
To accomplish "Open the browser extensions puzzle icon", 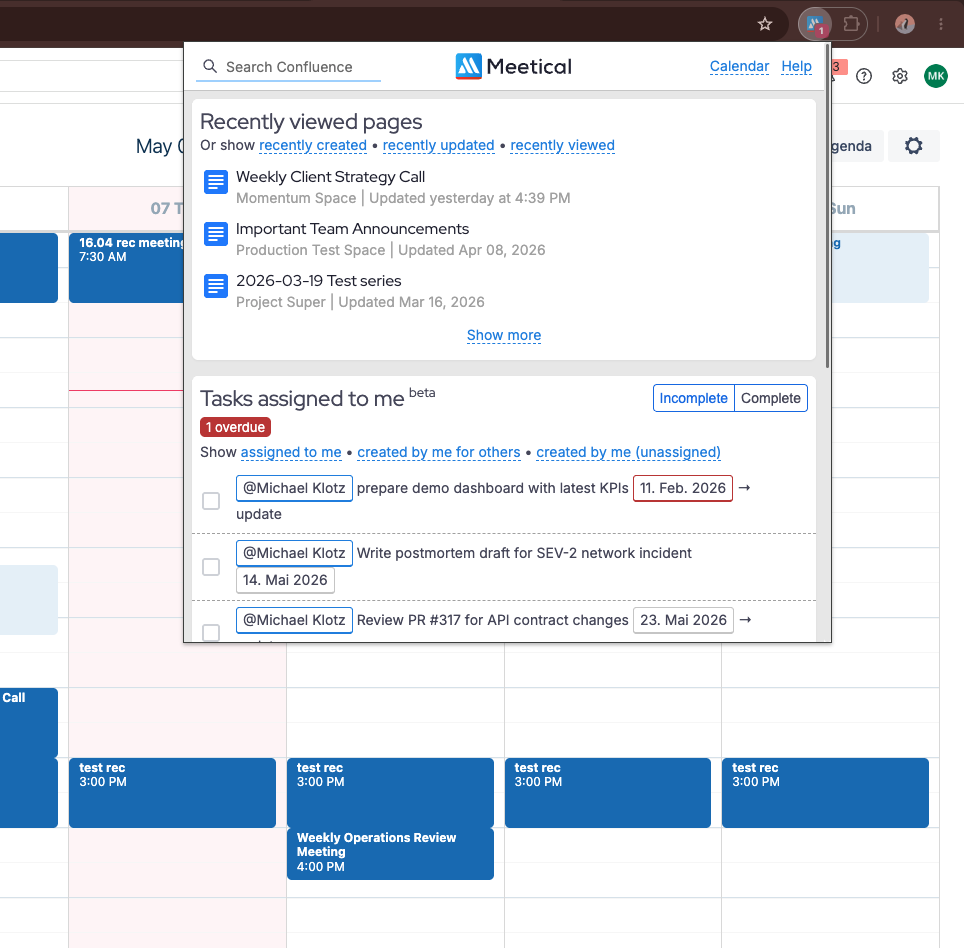I will 851,24.
